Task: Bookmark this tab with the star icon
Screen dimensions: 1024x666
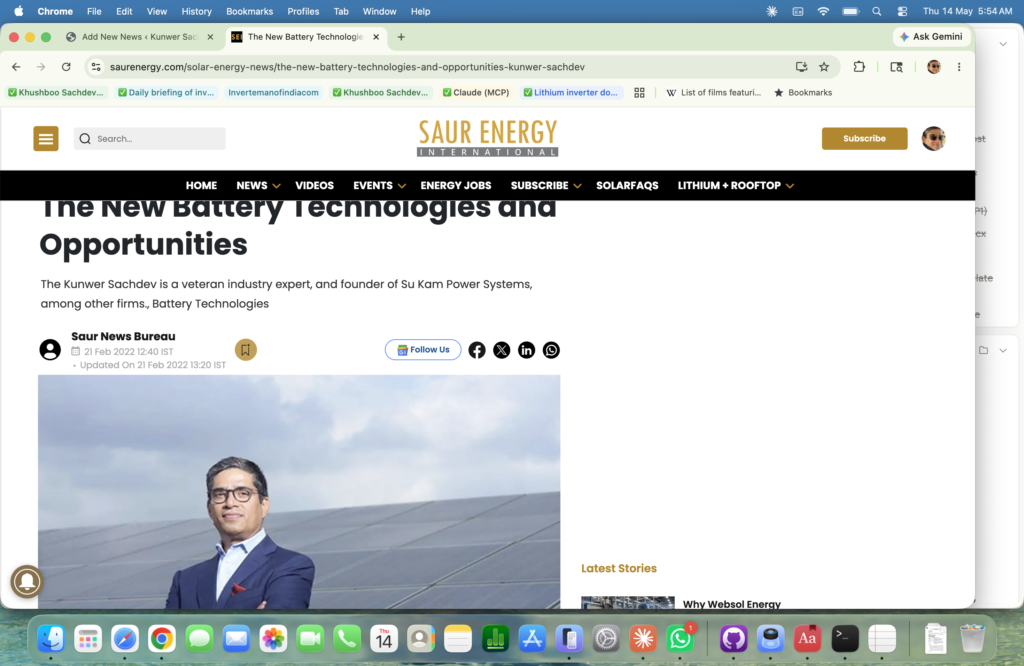Action: click(824, 67)
